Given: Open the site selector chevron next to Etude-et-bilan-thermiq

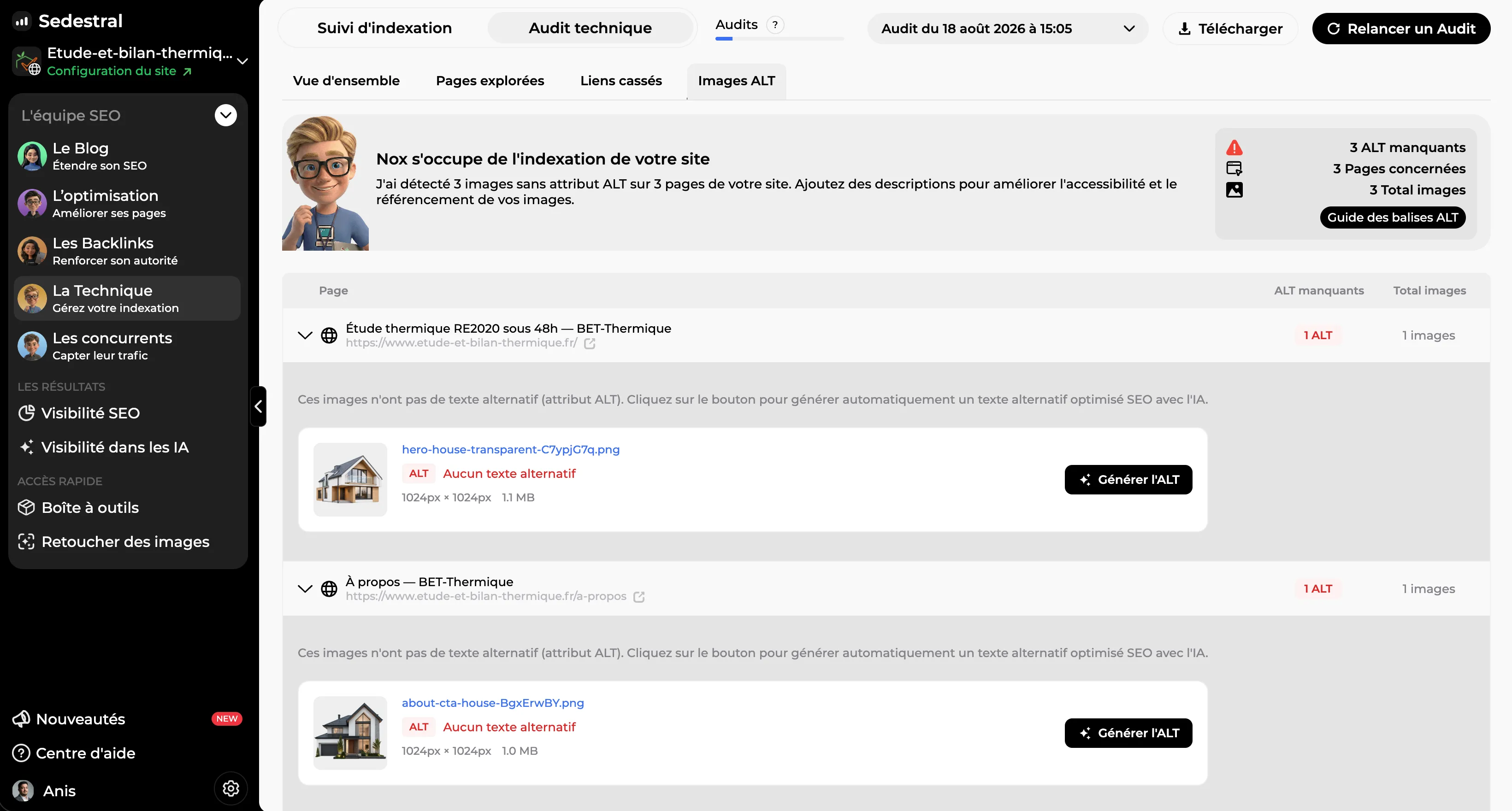Looking at the screenshot, I should [x=242, y=60].
